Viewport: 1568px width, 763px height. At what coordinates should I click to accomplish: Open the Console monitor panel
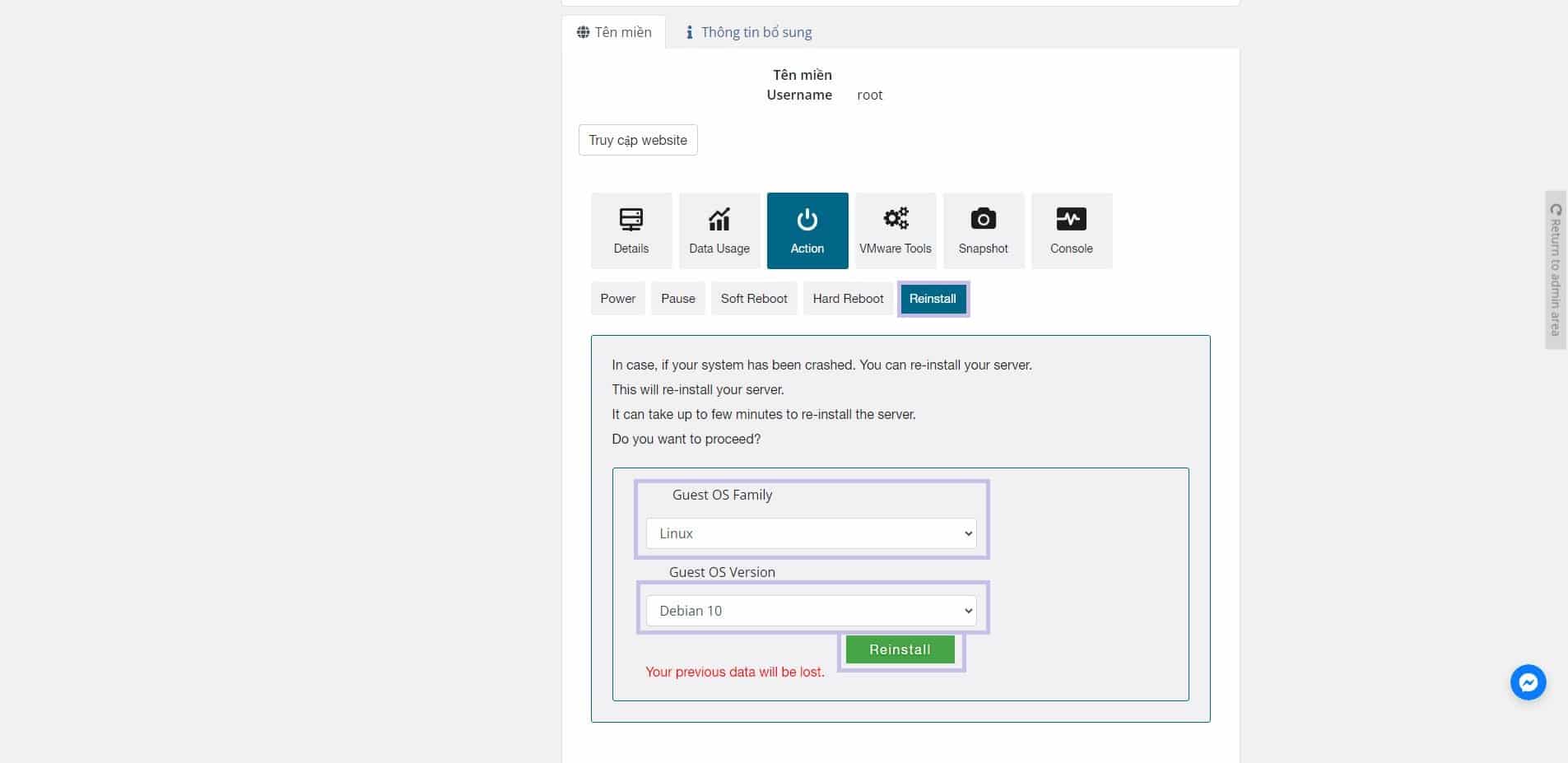(1072, 230)
